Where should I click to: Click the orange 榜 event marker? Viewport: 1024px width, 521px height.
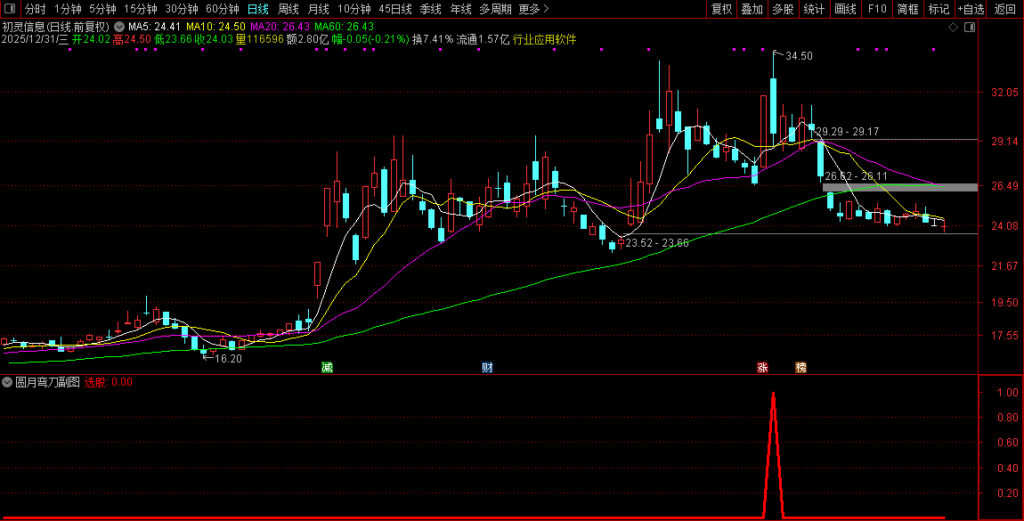pyautogui.click(x=800, y=368)
